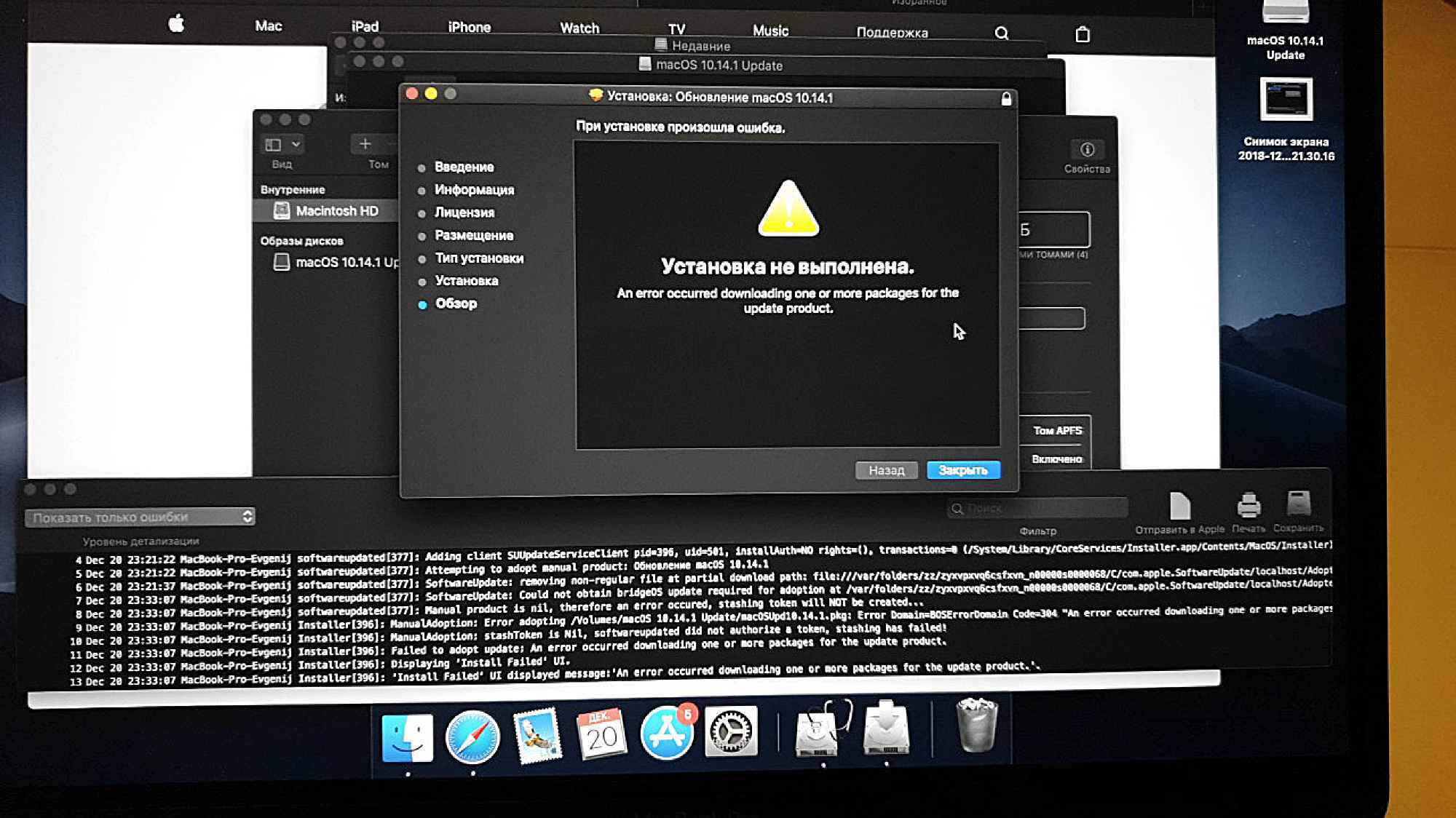
Task: Open the iPhone tab on Apple site
Action: pos(469,28)
